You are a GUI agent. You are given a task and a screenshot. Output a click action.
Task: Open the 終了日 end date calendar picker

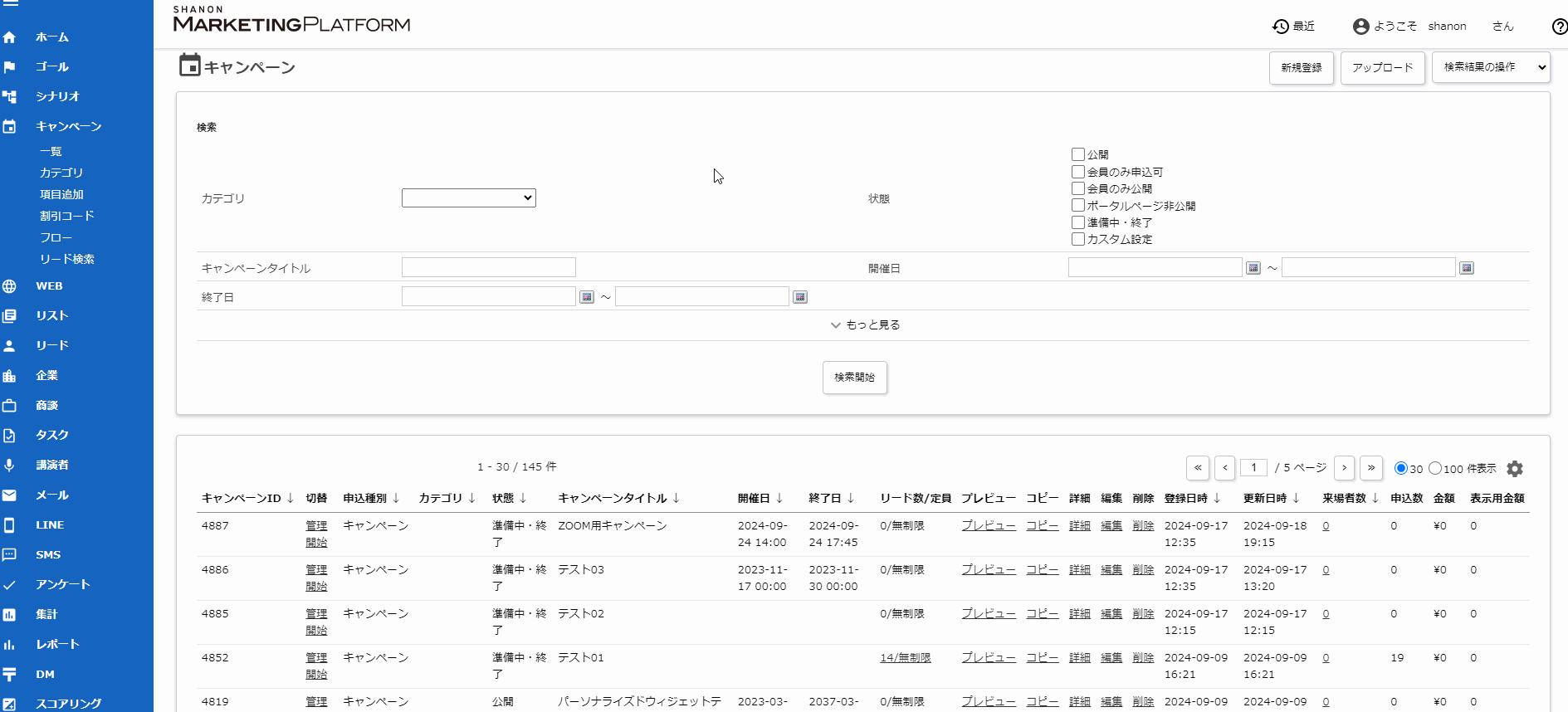(x=800, y=297)
